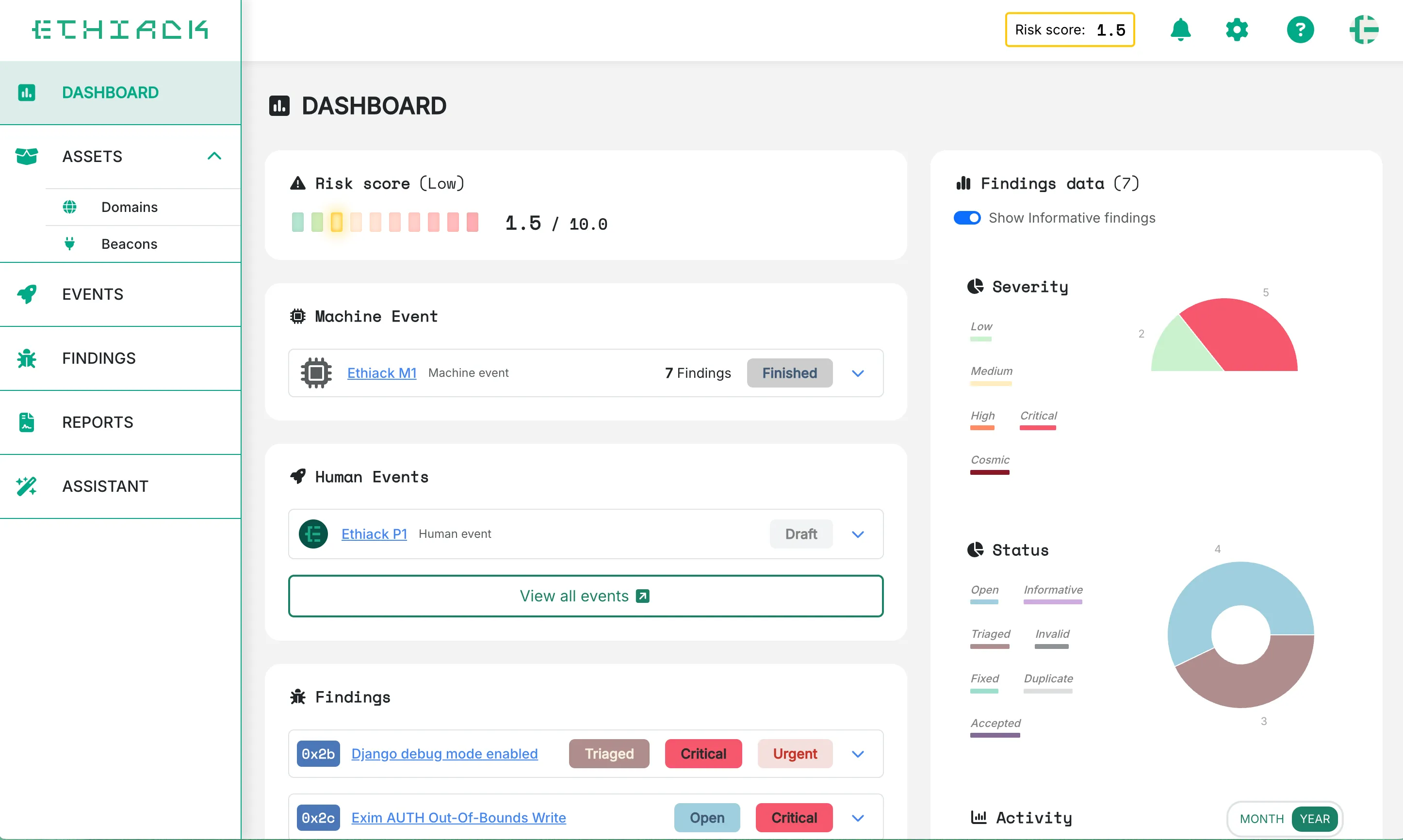Screen dimensions: 1403x840
Task: Click the highlighted risk score bar segment
Action: pos(337,222)
